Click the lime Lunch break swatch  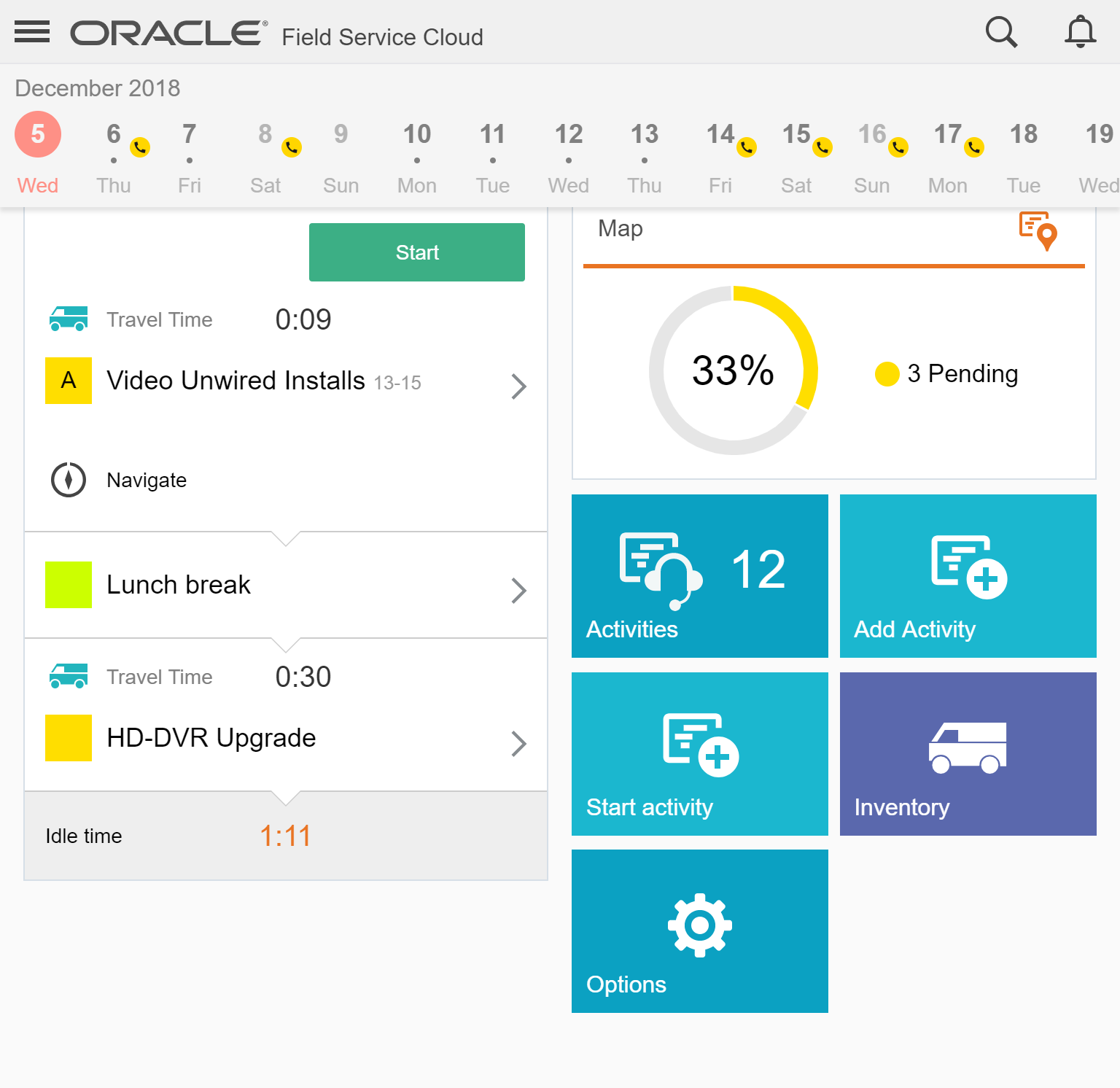(x=69, y=585)
